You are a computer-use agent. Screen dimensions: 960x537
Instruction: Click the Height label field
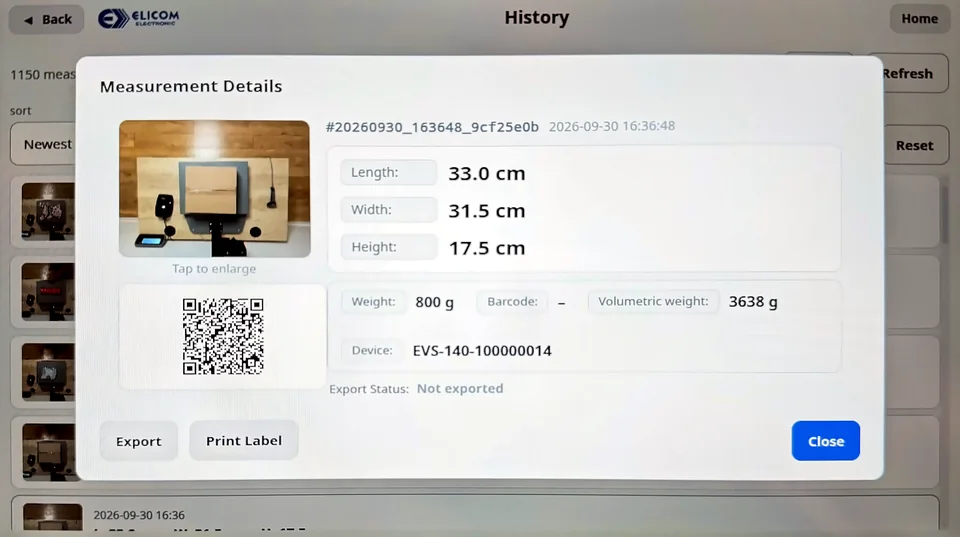pos(388,247)
